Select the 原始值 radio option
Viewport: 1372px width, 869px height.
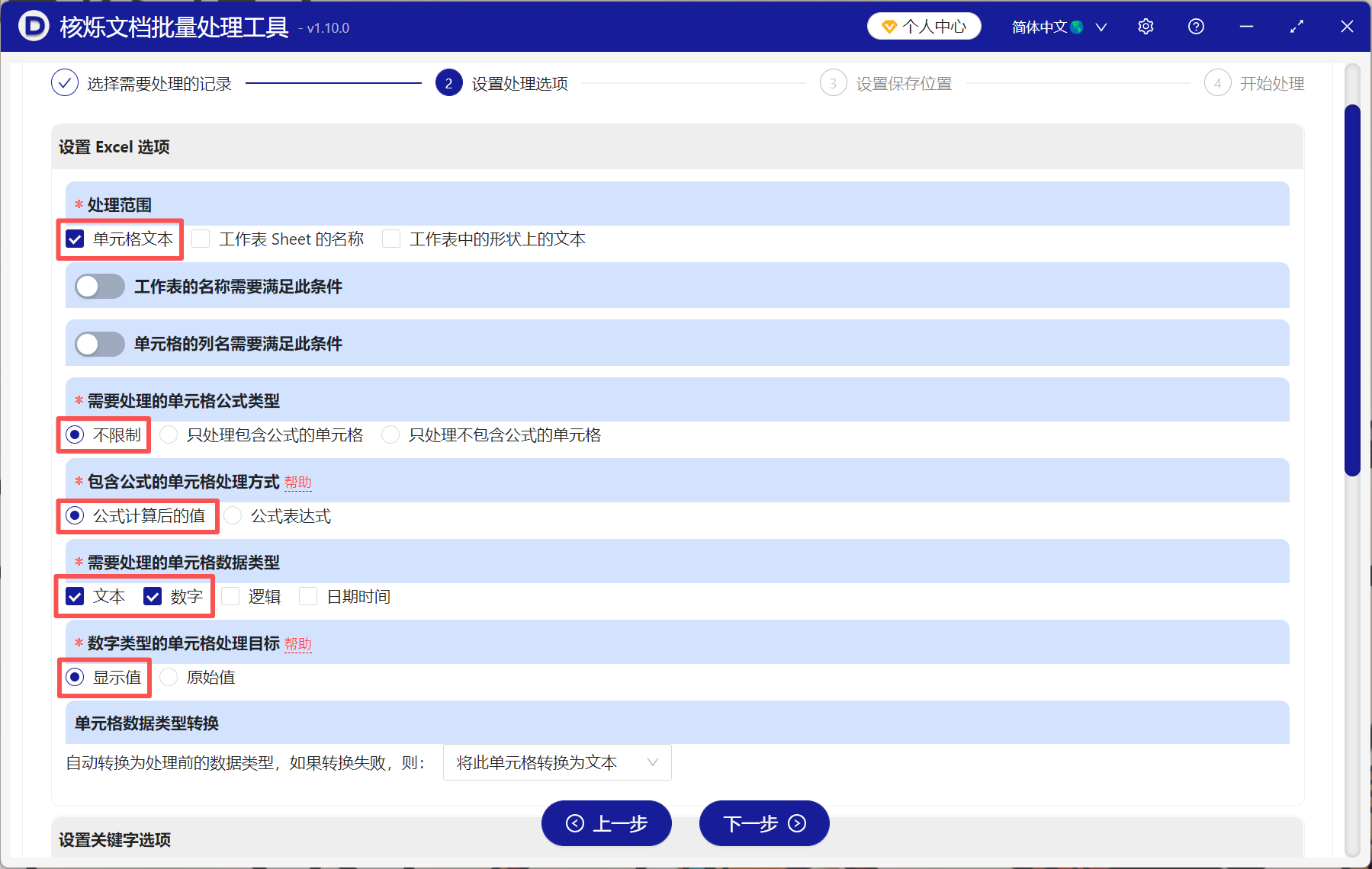pyautogui.click(x=169, y=677)
